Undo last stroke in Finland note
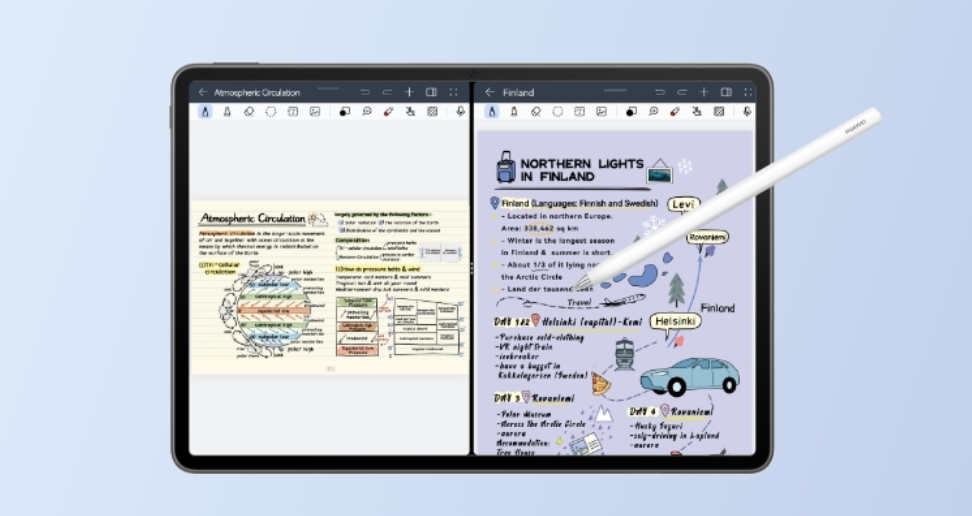972x516 pixels. (x=659, y=92)
